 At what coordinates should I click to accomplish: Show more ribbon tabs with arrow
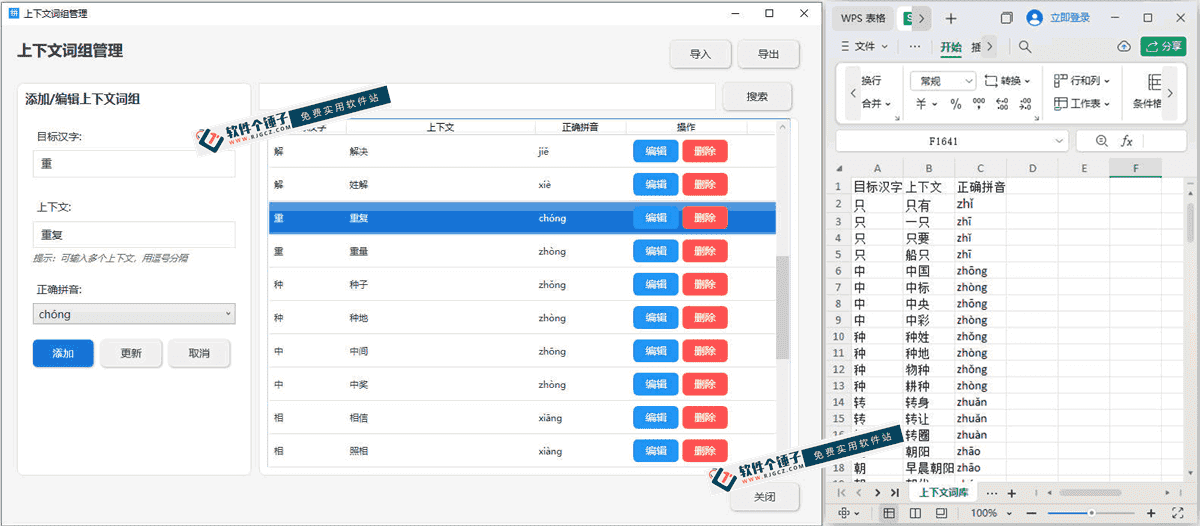[x=989, y=46]
